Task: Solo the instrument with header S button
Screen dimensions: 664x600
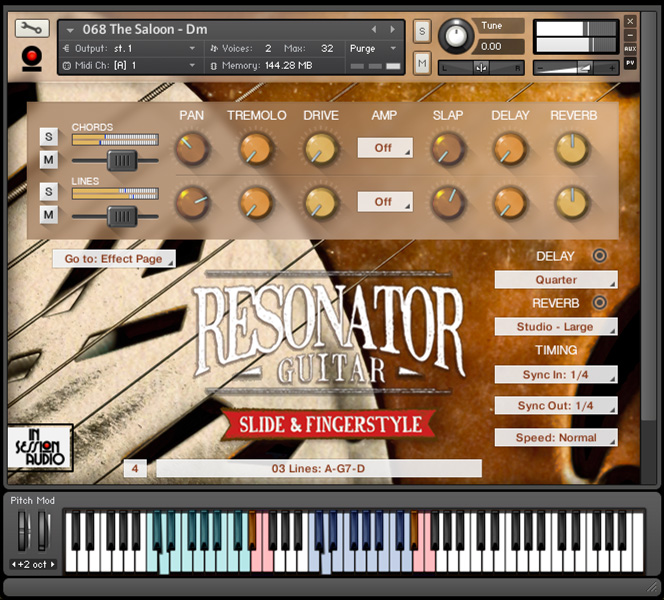Action: [422, 31]
